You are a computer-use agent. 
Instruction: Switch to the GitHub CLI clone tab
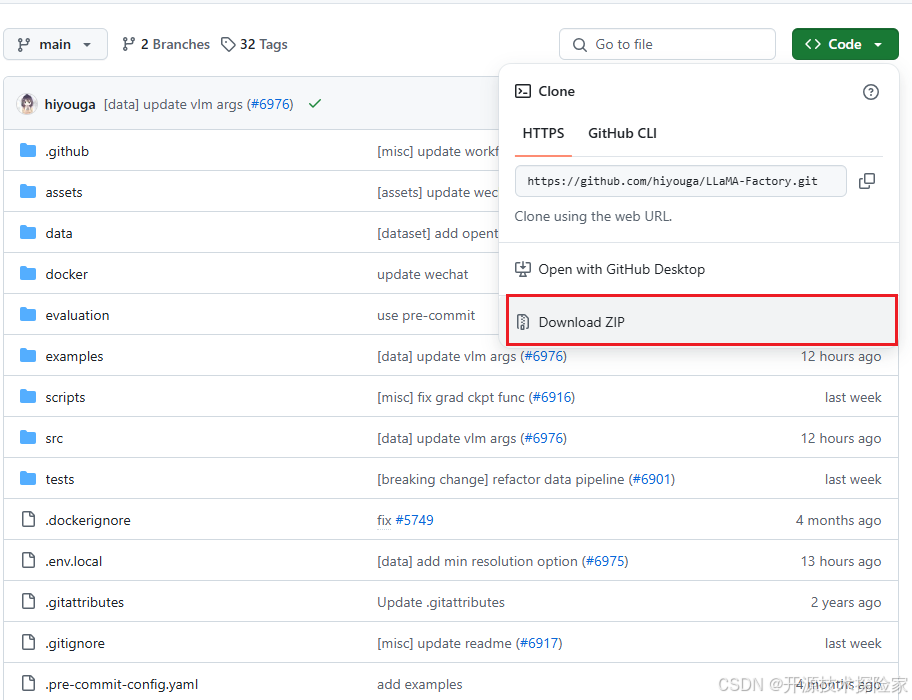(622, 133)
